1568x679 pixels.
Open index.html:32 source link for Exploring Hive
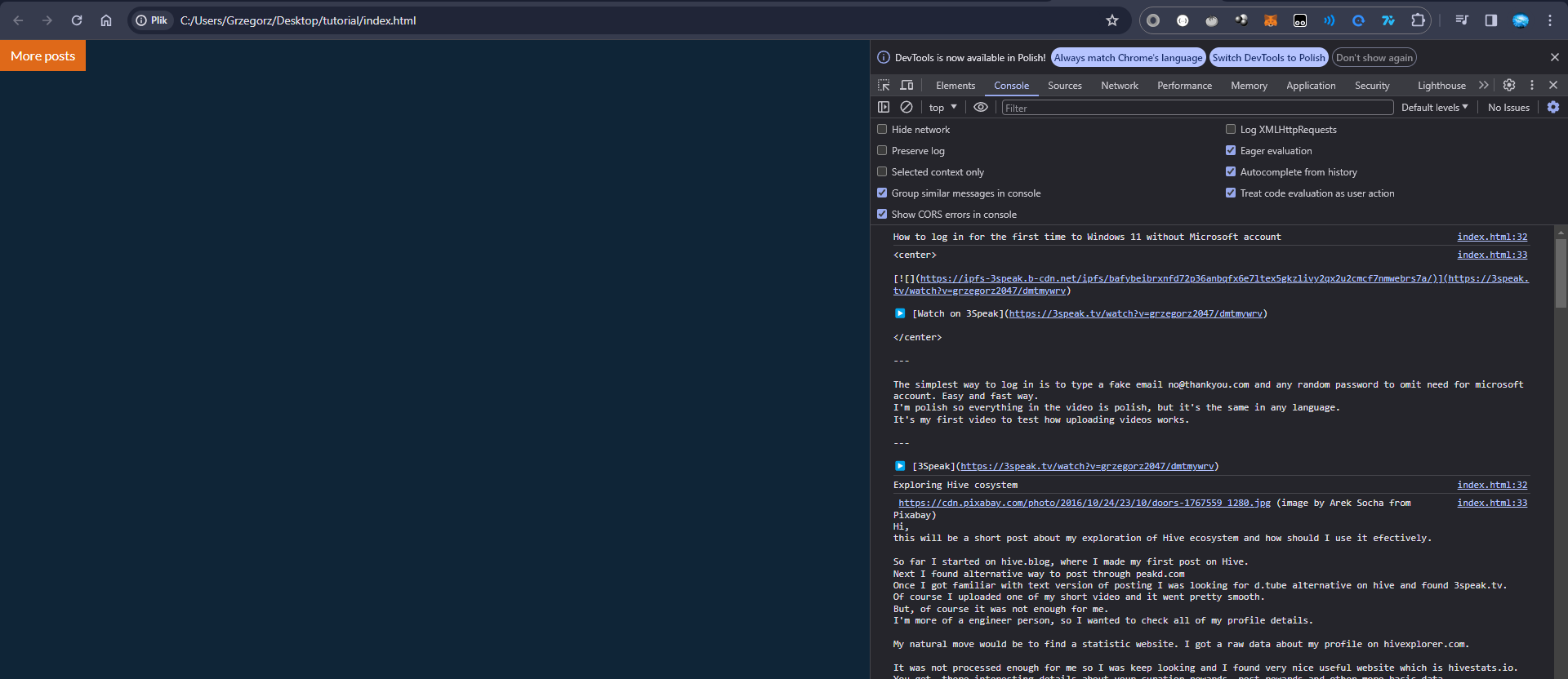1492,485
